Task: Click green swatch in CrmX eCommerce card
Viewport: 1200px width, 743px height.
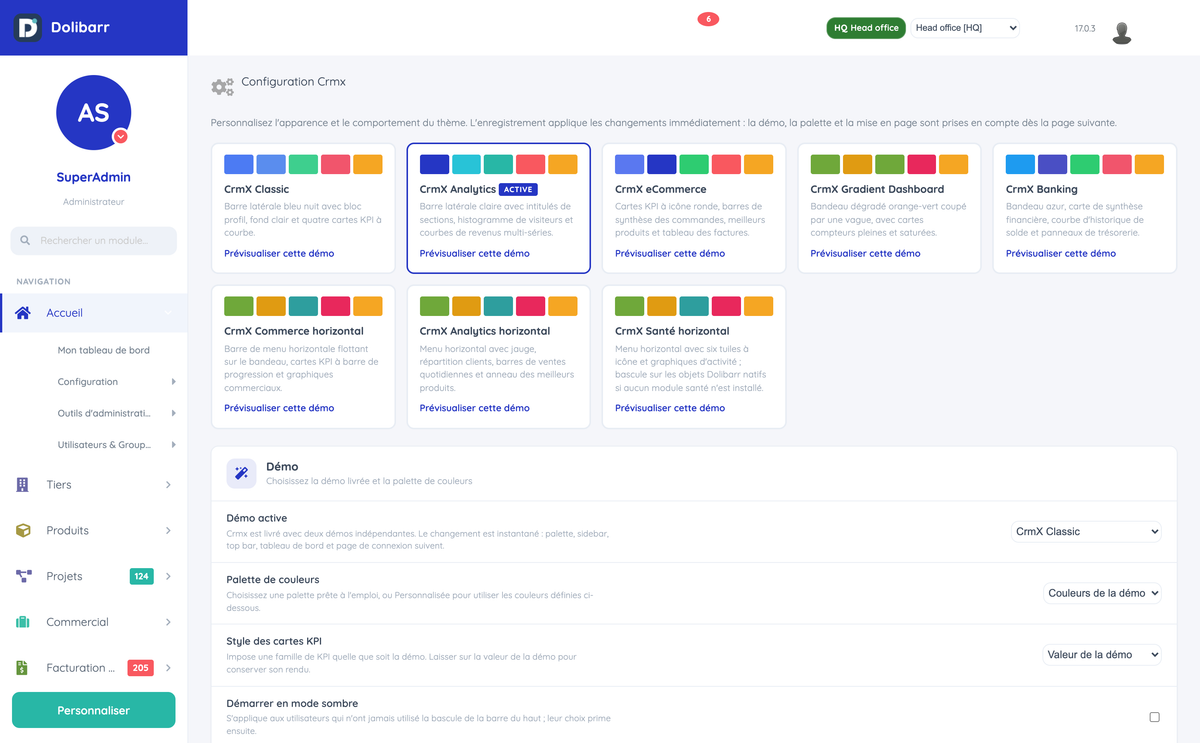Action: (x=694, y=165)
